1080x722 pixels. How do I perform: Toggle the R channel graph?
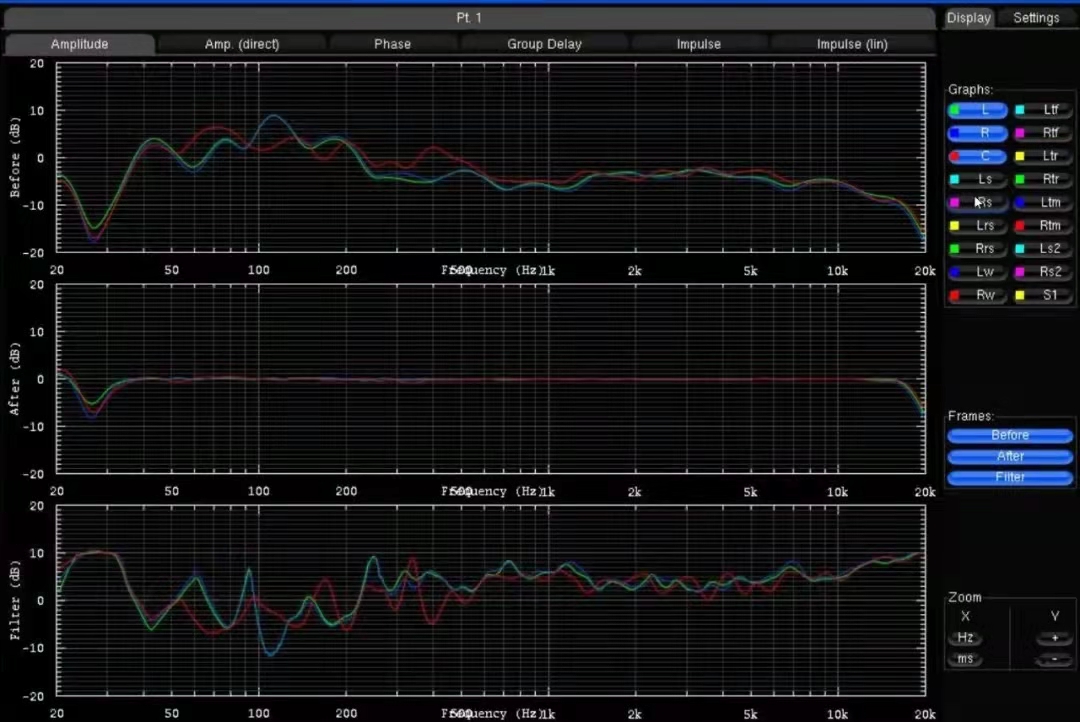(x=978, y=133)
